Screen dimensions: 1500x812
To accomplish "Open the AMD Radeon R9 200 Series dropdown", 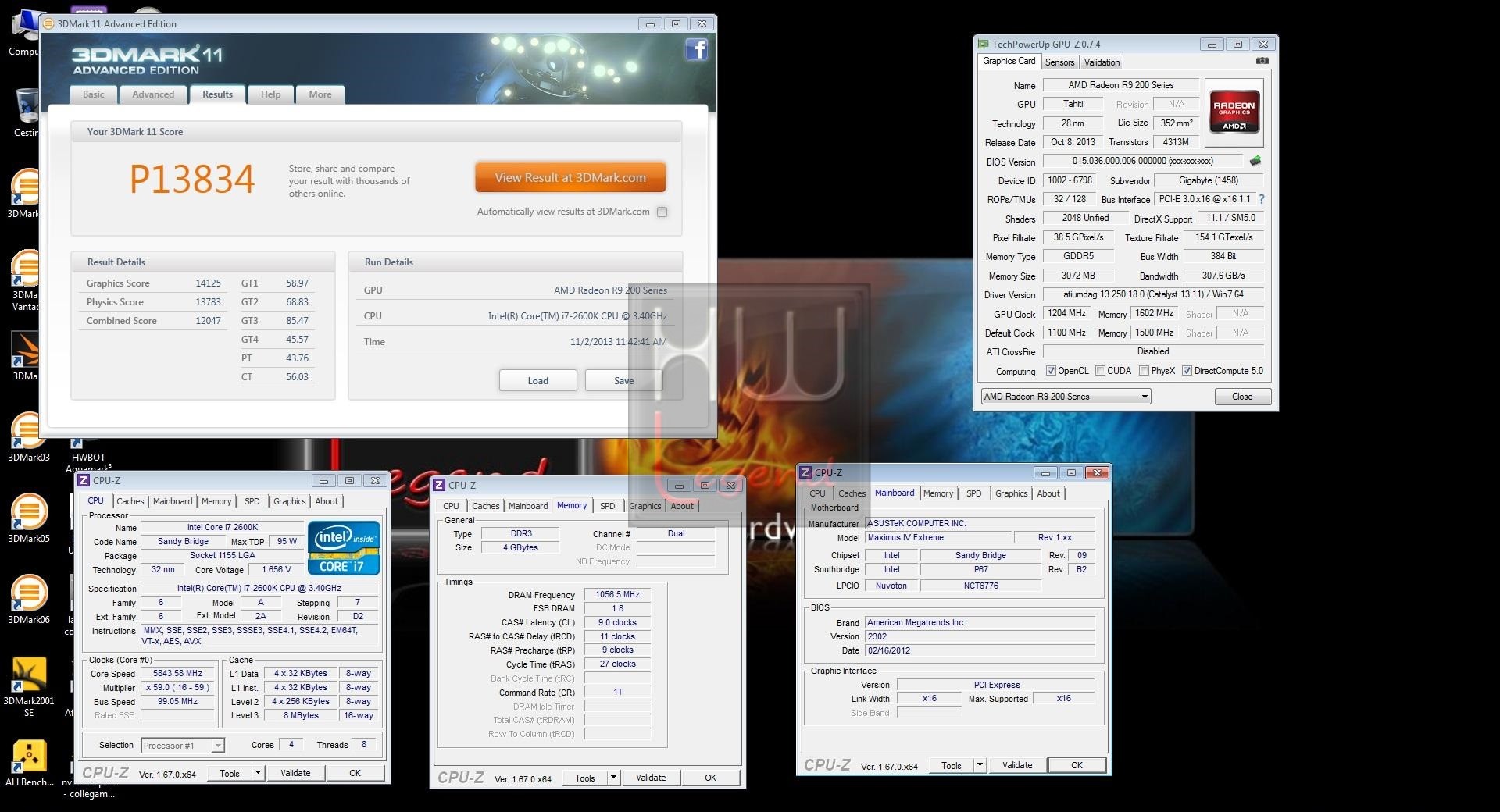I will click(x=1066, y=397).
